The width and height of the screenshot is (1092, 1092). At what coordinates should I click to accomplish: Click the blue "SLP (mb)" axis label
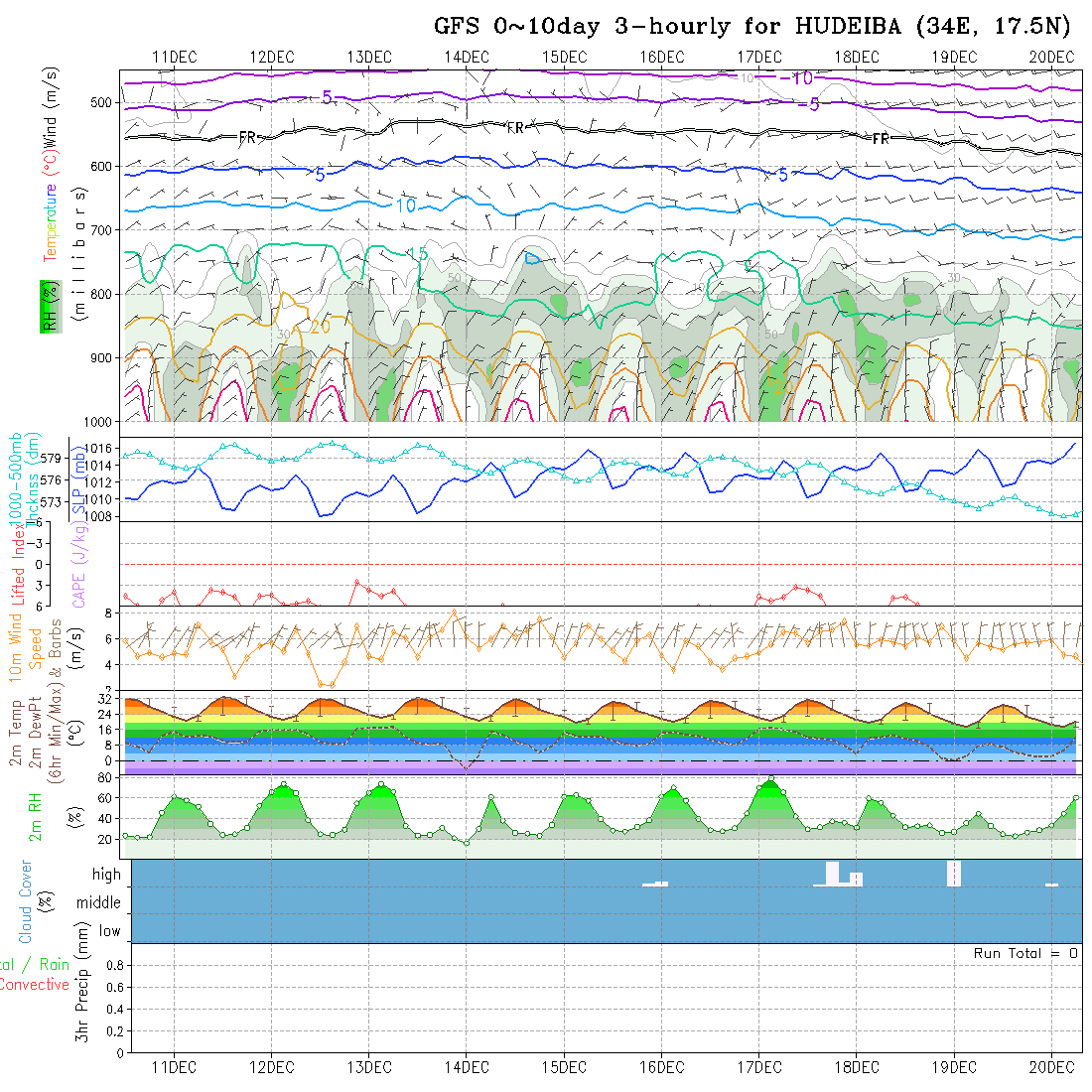coord(73,478)
